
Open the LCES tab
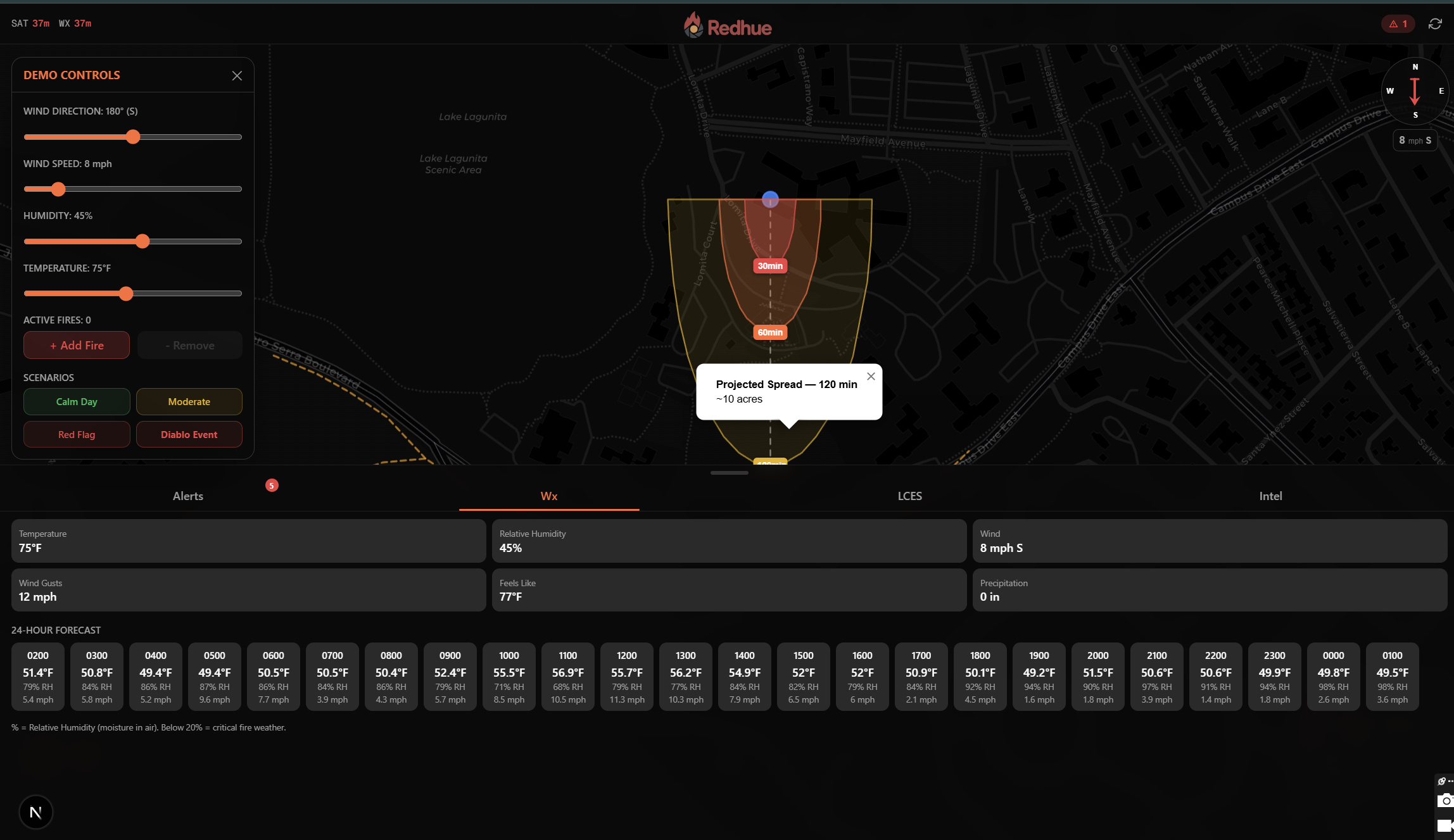pos(909,496)
